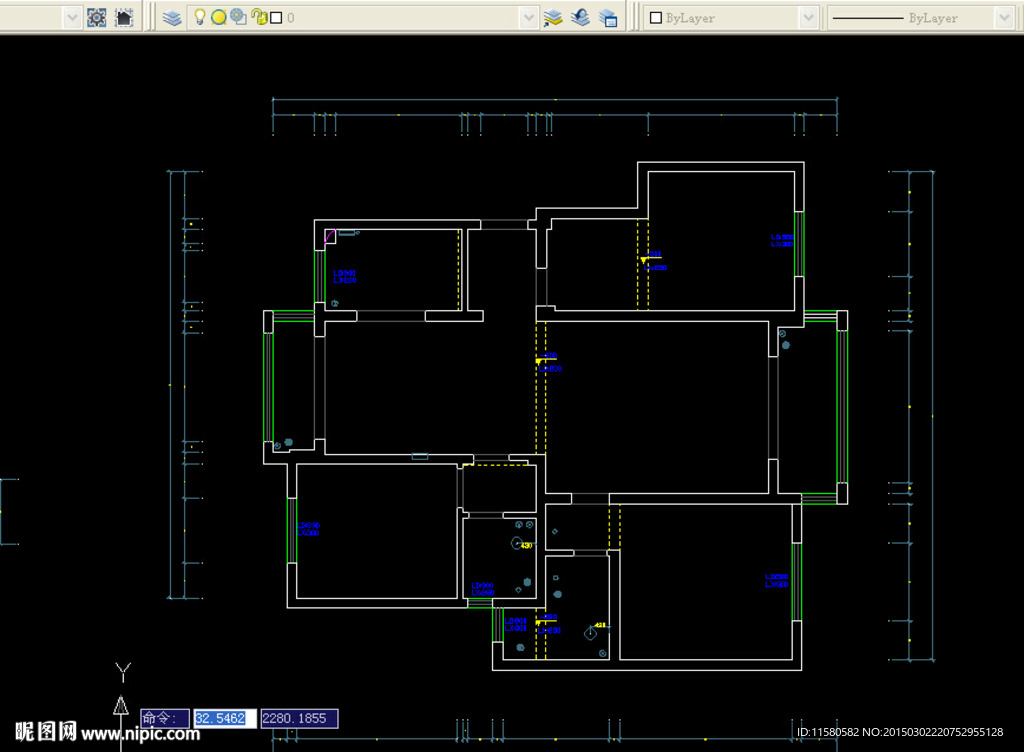Expand the layer list dropdown
1024x752 pixels.
point(528,17)
